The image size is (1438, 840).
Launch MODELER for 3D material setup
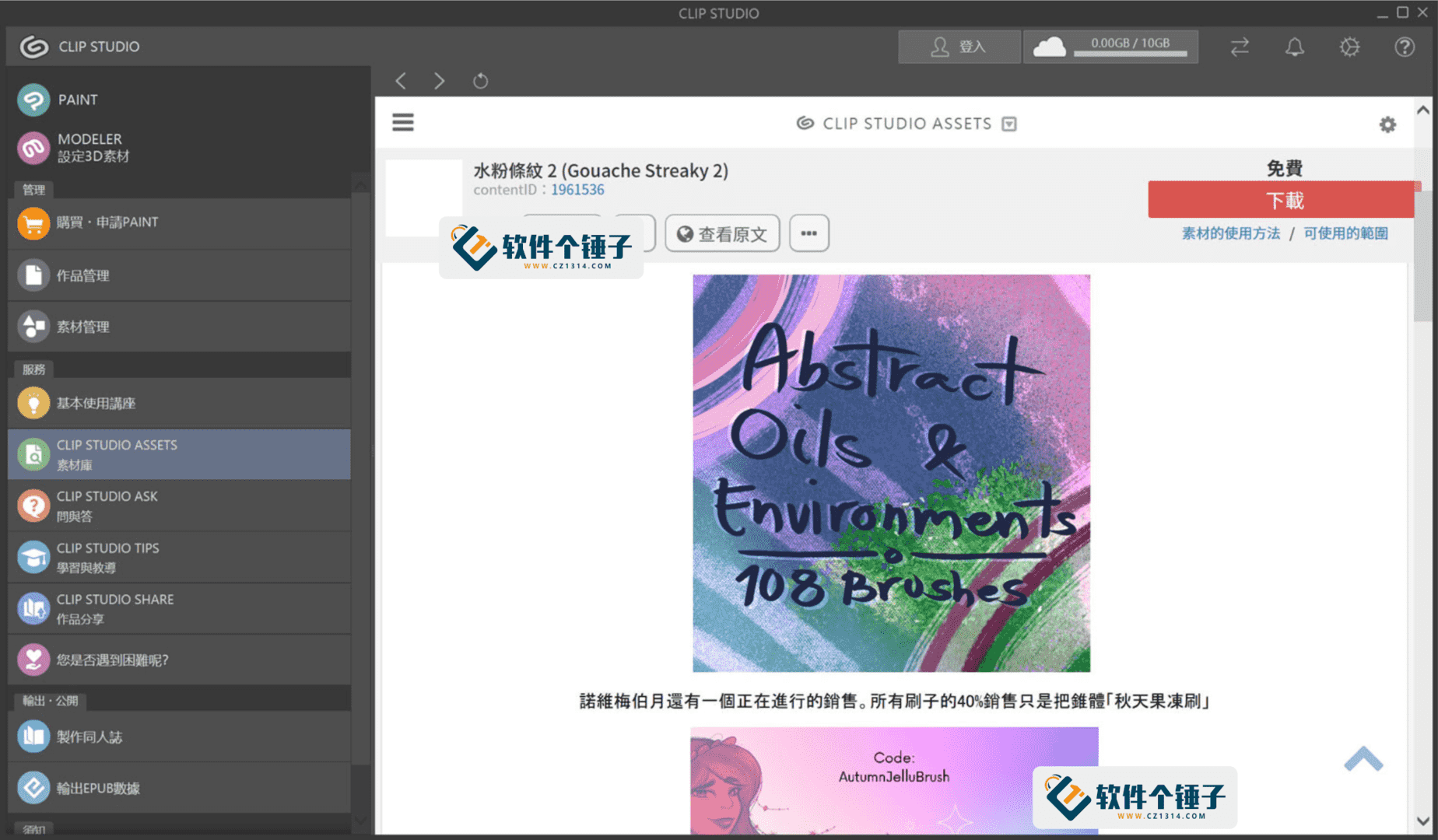pos(89,148)
